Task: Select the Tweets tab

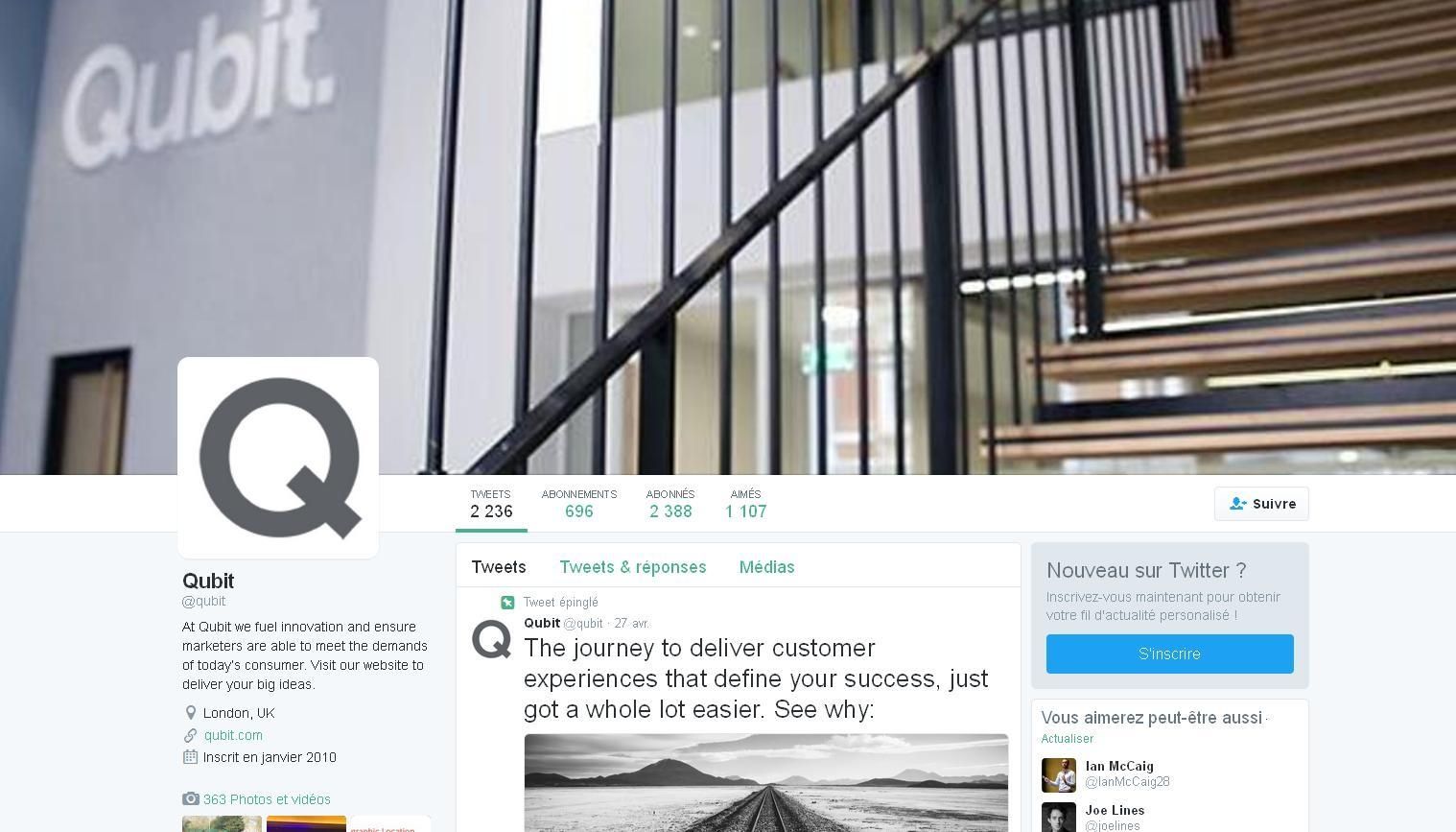Action: pyautogui.click(x=499, y=567)
